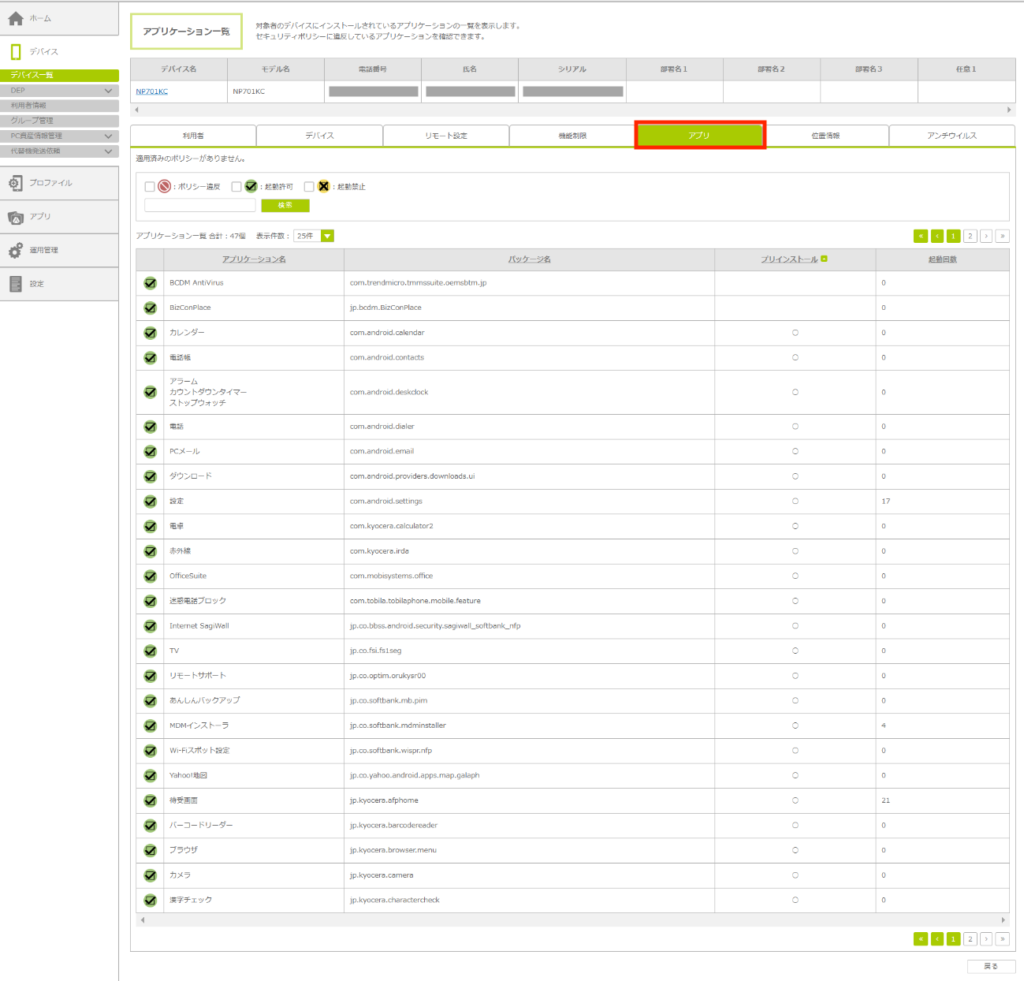Open プロファイル via its sidebar icon
This screenshot has height=981, width=1024.
click(15, 183)
